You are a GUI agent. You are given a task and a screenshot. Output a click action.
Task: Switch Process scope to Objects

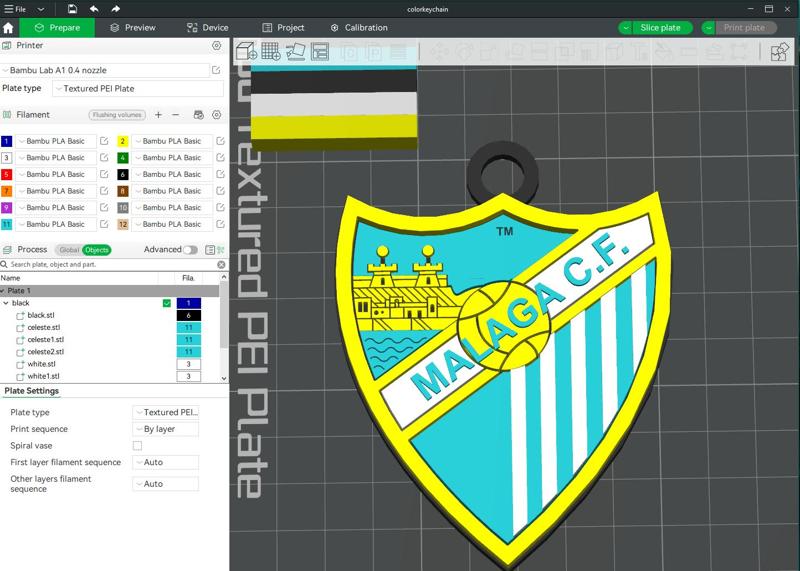(96, 250)
